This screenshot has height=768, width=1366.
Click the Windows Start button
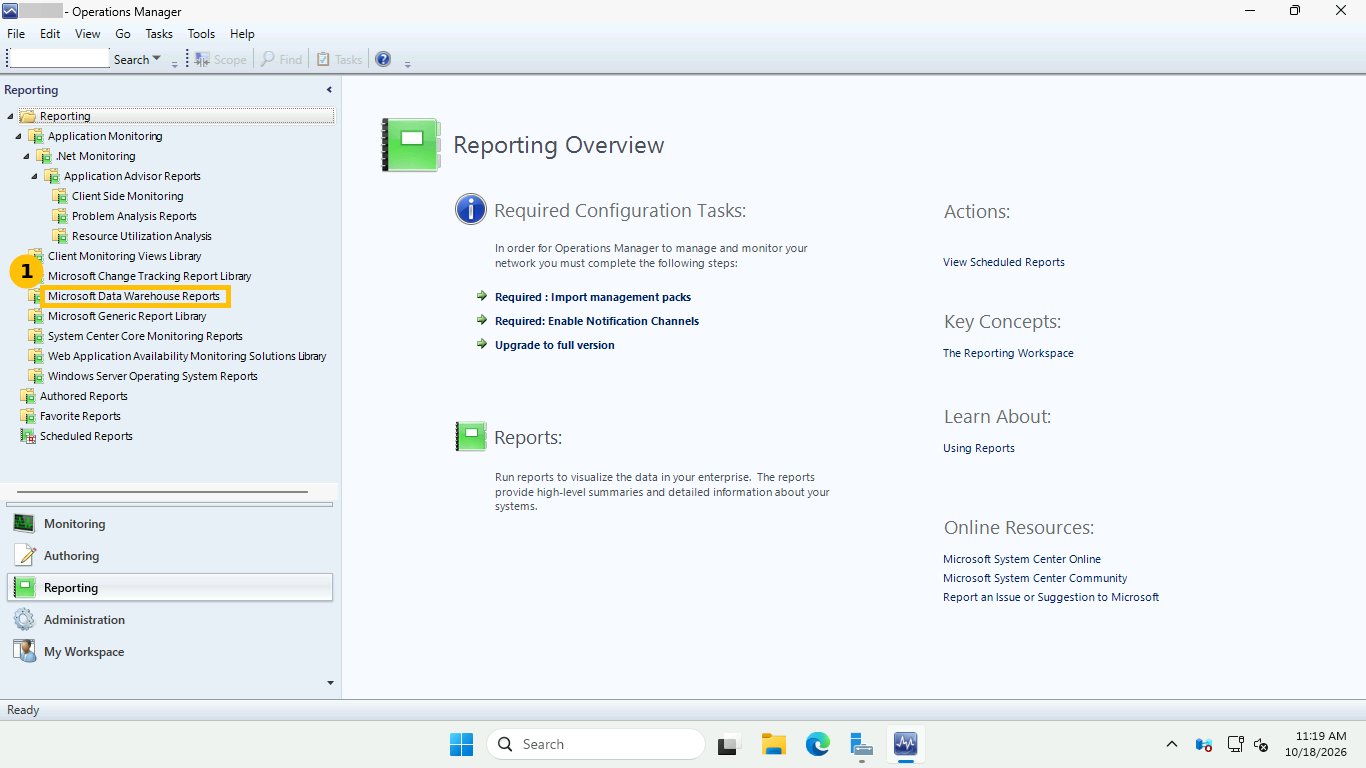pyautogui.click(x=461, y=744)
